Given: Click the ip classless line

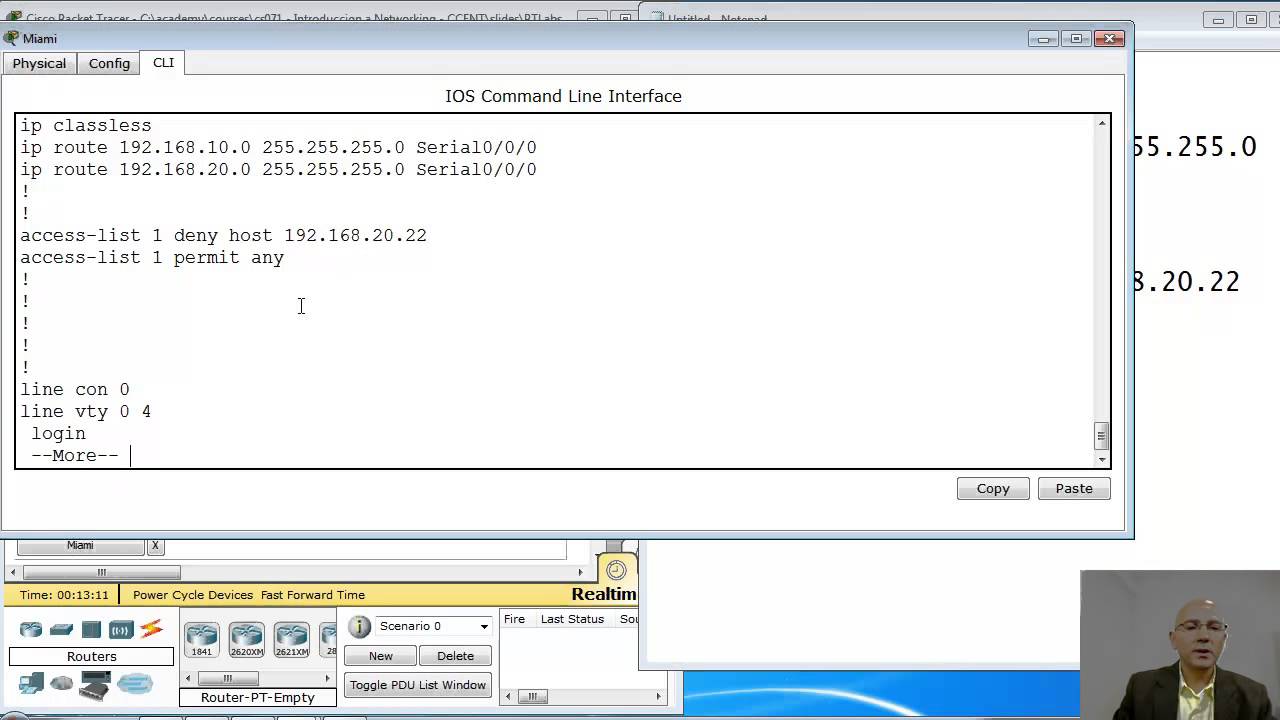Looking at the screenshot, I should 86,126.
